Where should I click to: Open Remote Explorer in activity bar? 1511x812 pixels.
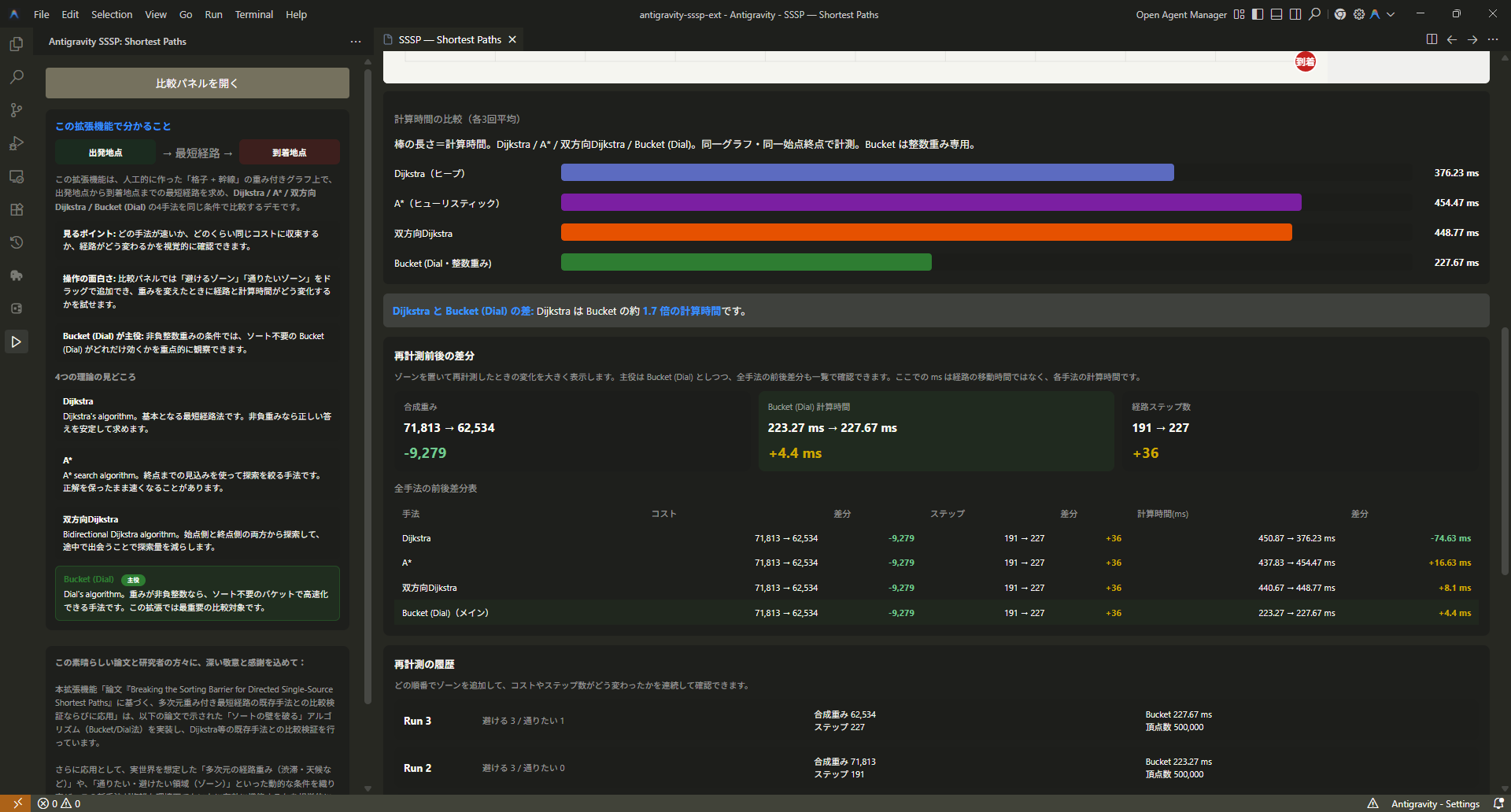click(16, 176)
